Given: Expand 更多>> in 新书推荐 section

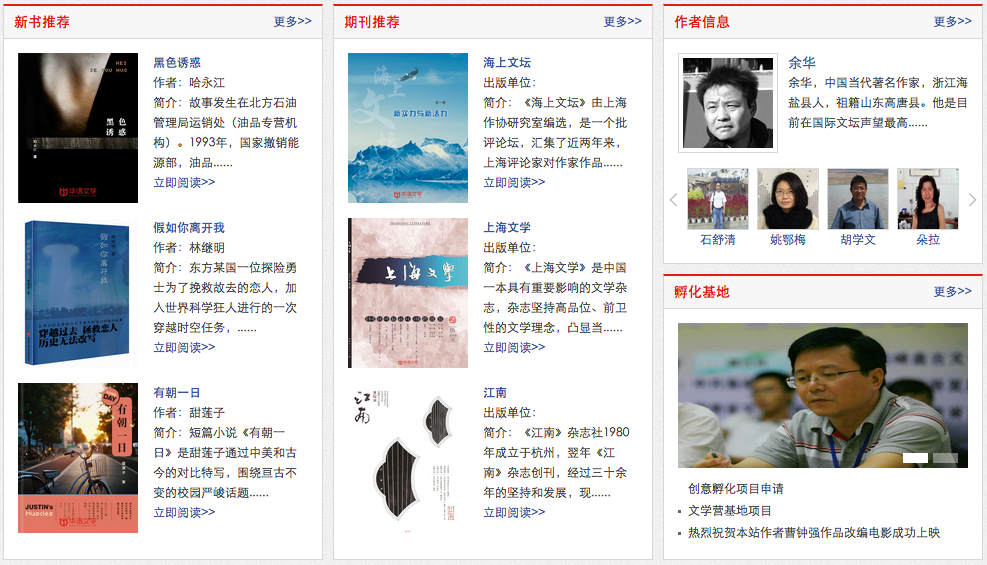Looking at the screenshot, I should pos(293,21).
